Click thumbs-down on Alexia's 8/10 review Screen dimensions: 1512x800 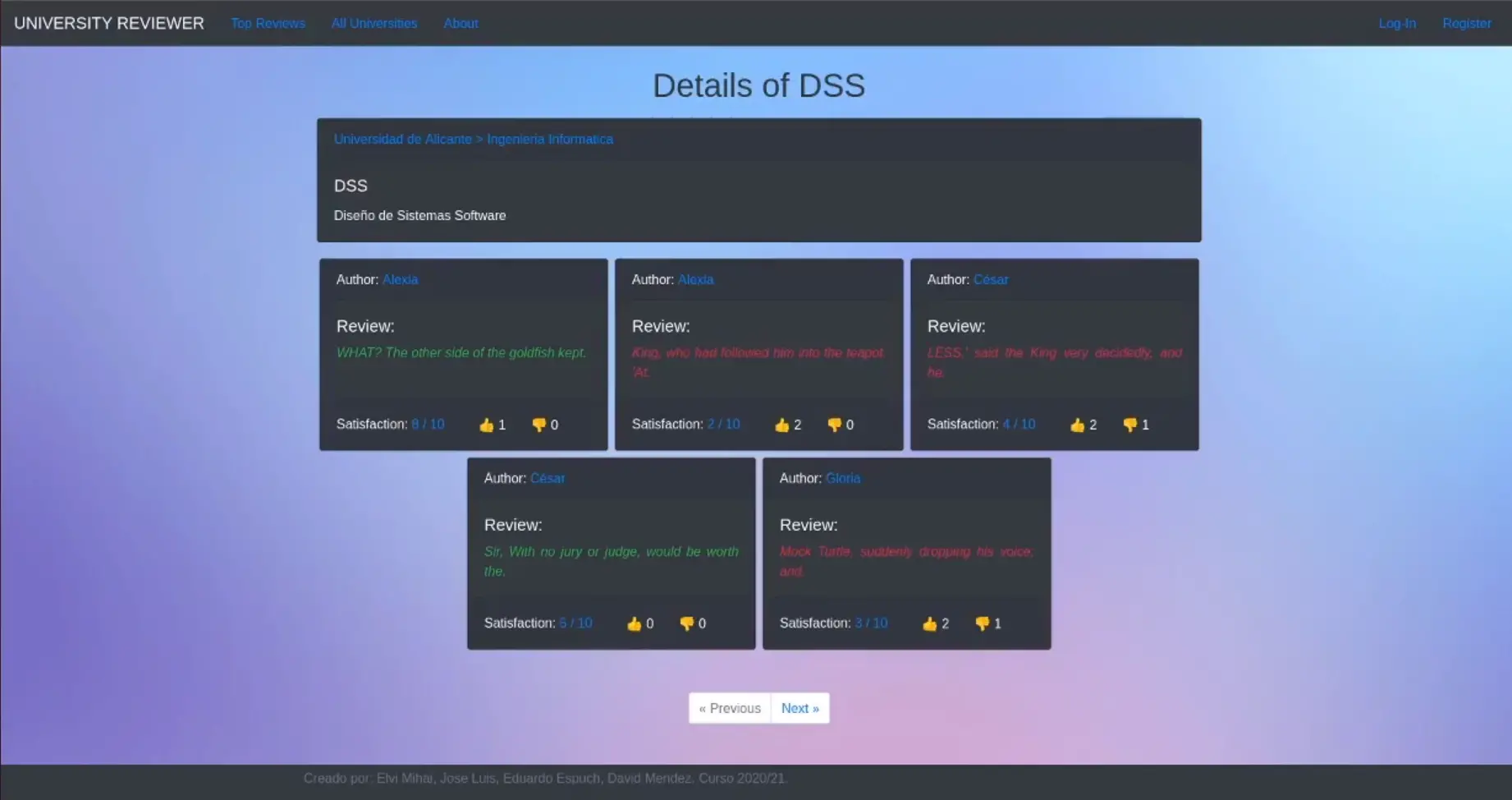[538, 425]
